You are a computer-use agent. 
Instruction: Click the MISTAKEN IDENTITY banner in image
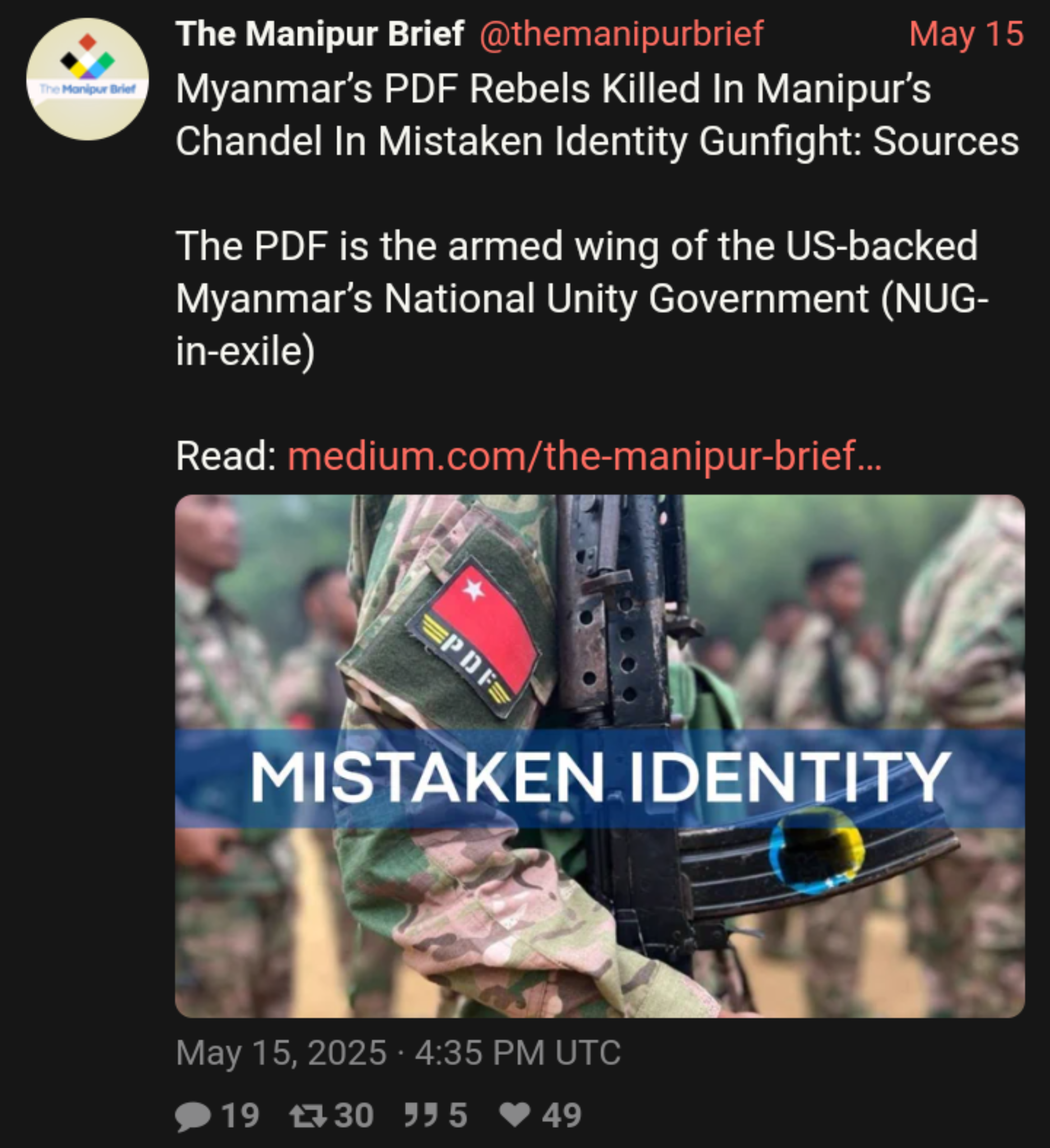click(x=600, y=778)
